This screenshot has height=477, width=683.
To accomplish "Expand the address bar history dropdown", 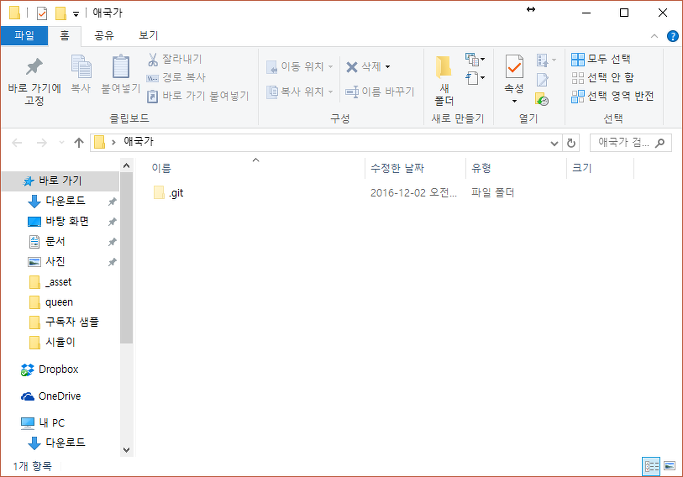I will 554,143.
